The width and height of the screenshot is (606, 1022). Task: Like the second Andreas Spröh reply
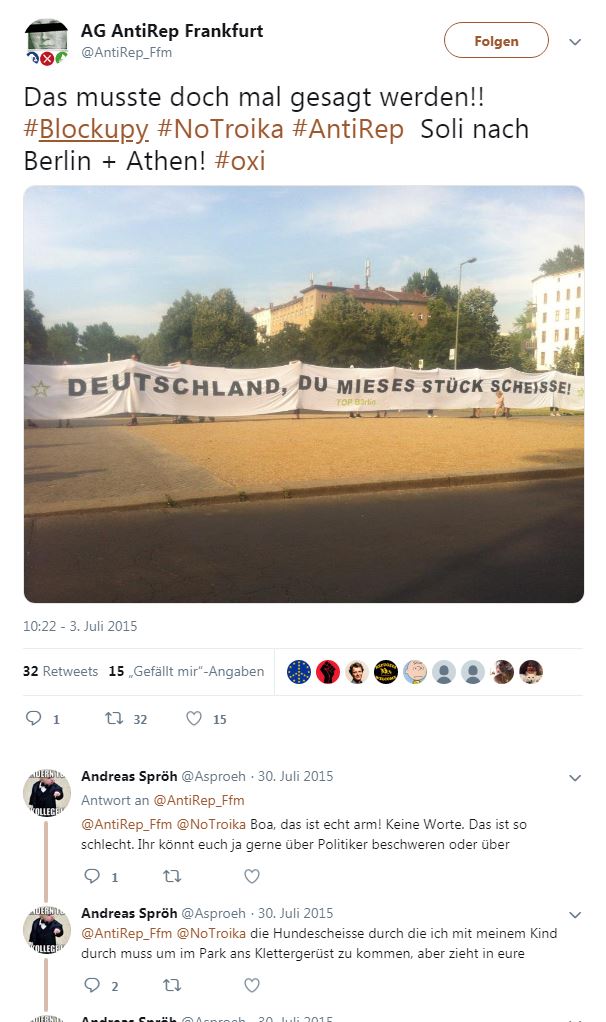click(x=252, y=985)
